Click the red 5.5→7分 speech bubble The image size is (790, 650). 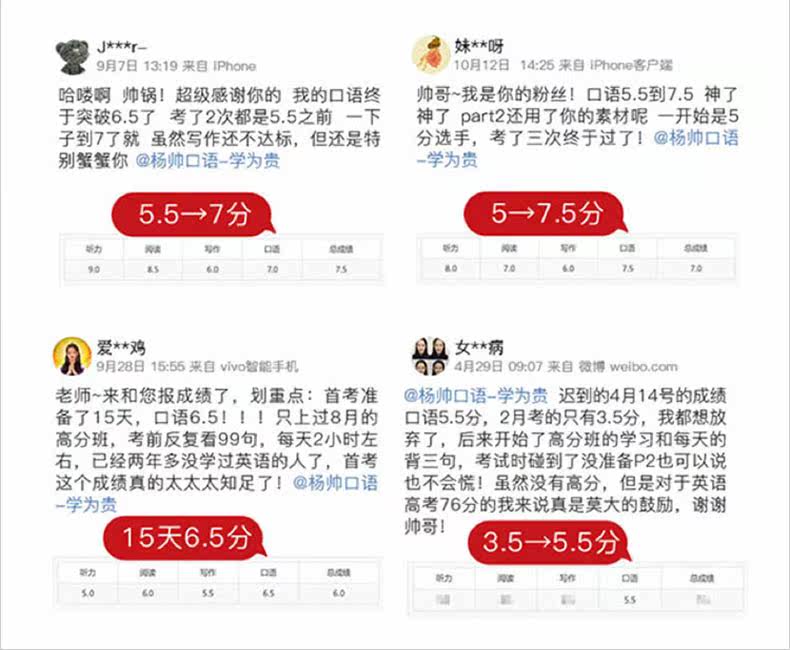pyautogui.click(x=194, y=214)
